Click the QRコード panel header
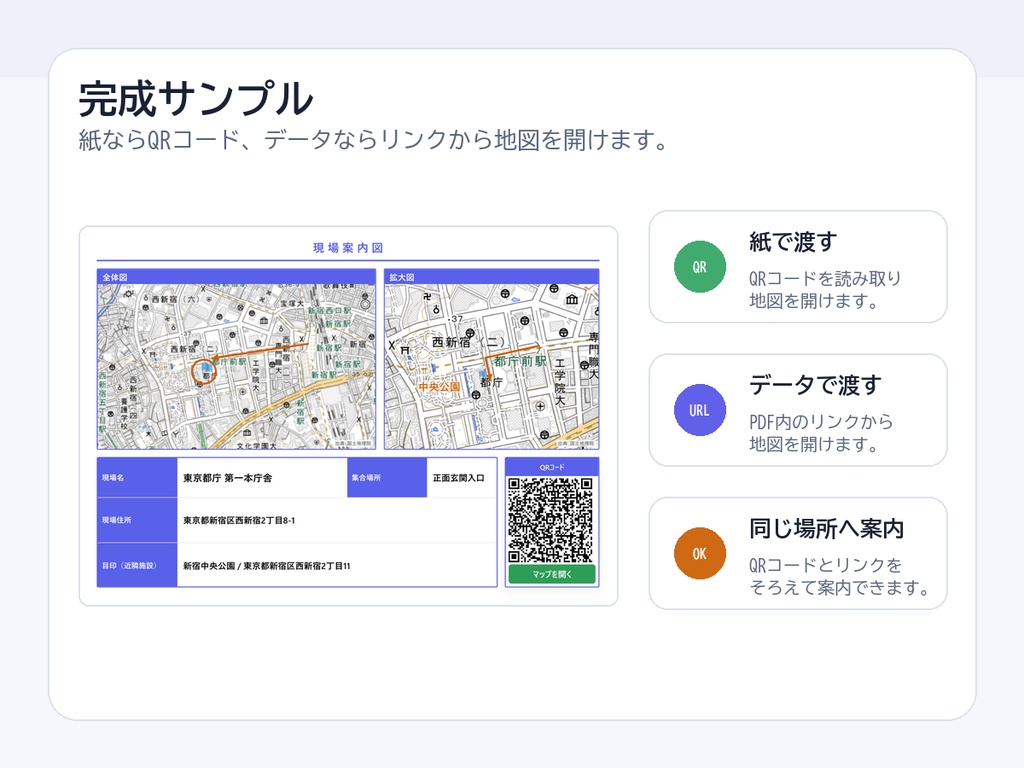Screen dimensions: 1024x768 552,467
